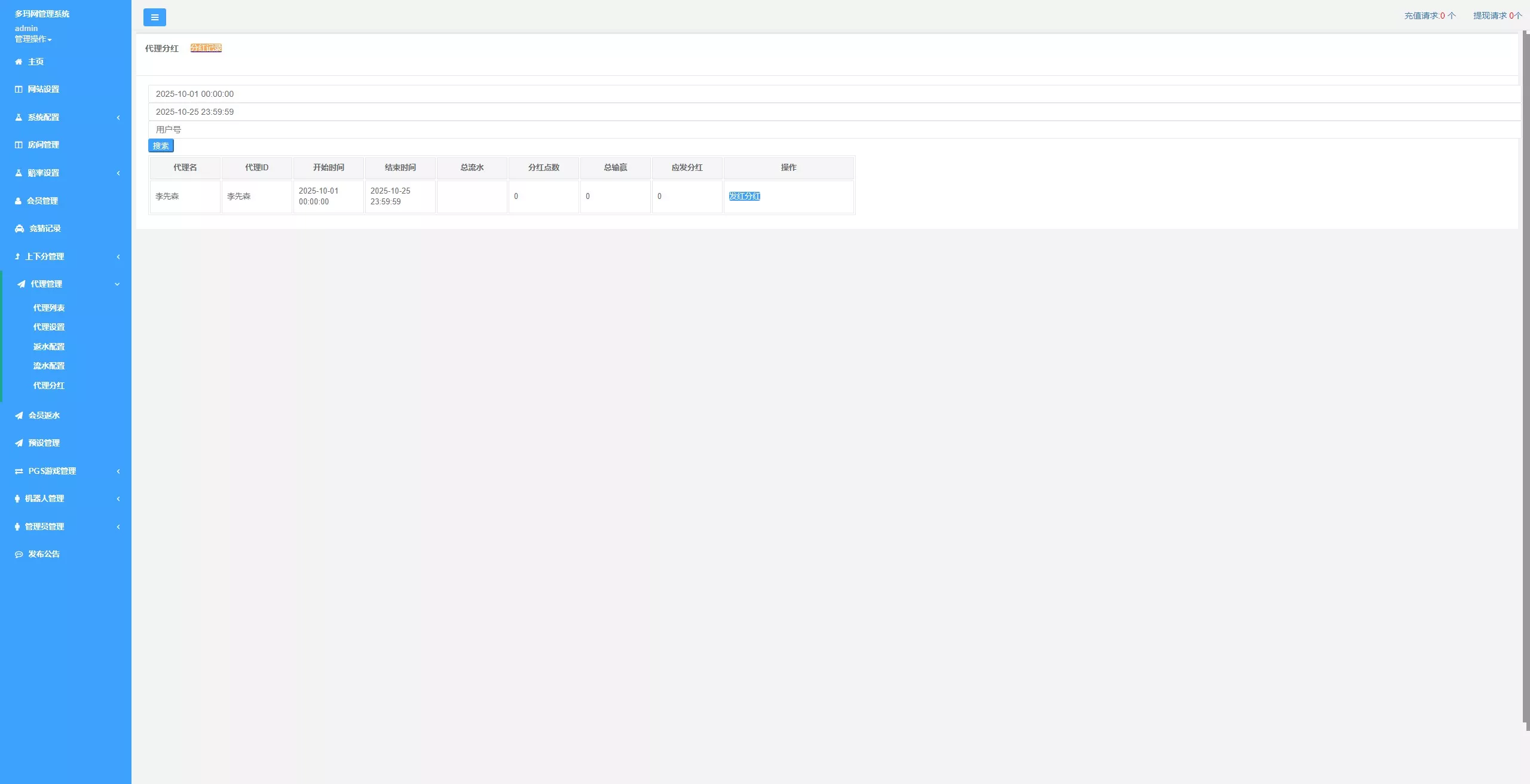
Task: Switch to the 分红记录 tab
Action: tap(206, 48)
